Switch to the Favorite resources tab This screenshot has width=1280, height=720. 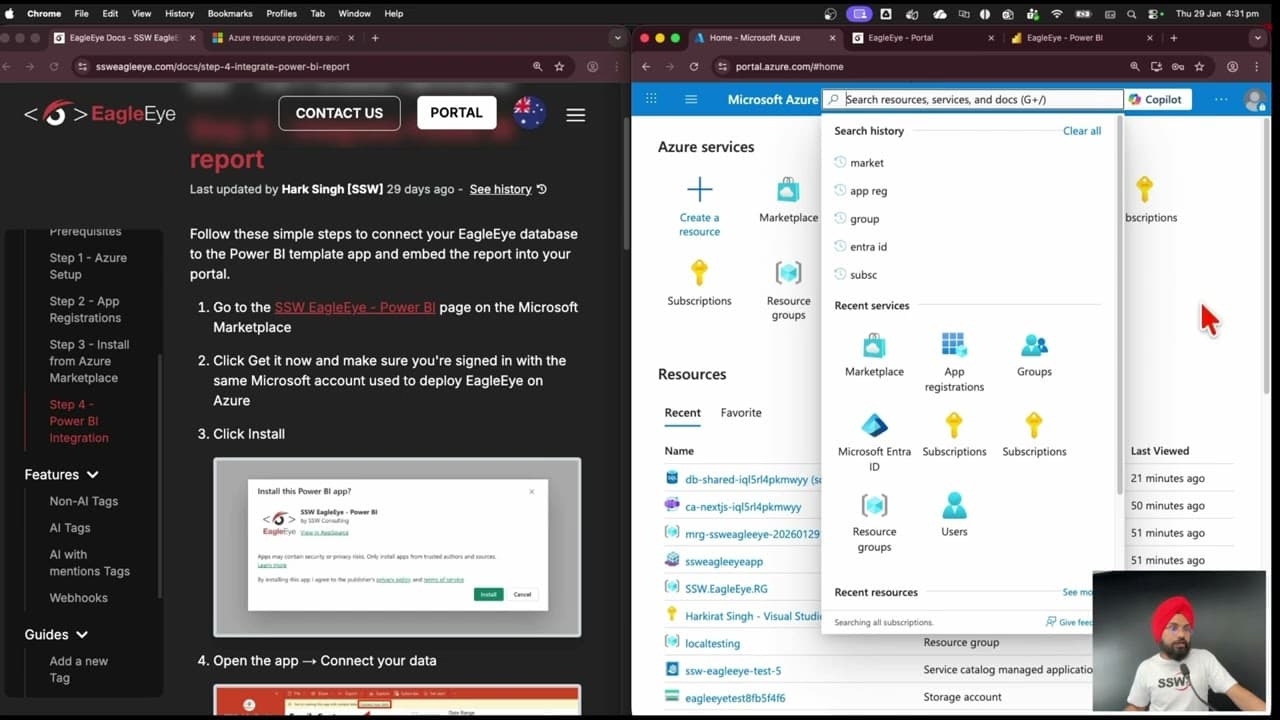coord(740,413)
